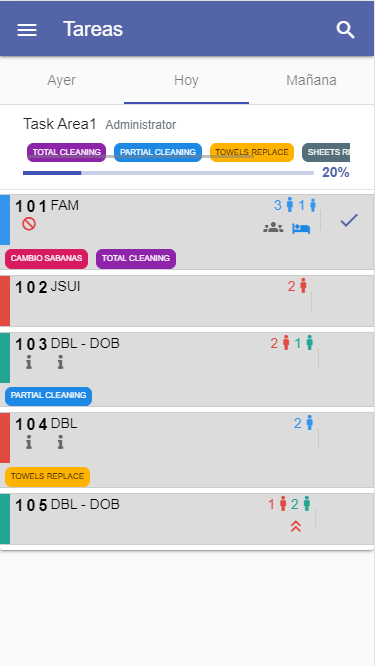Click the 20% task progress bar
Image resolution: width=375 pixels, height=666 pixels.
coord(168,173)
